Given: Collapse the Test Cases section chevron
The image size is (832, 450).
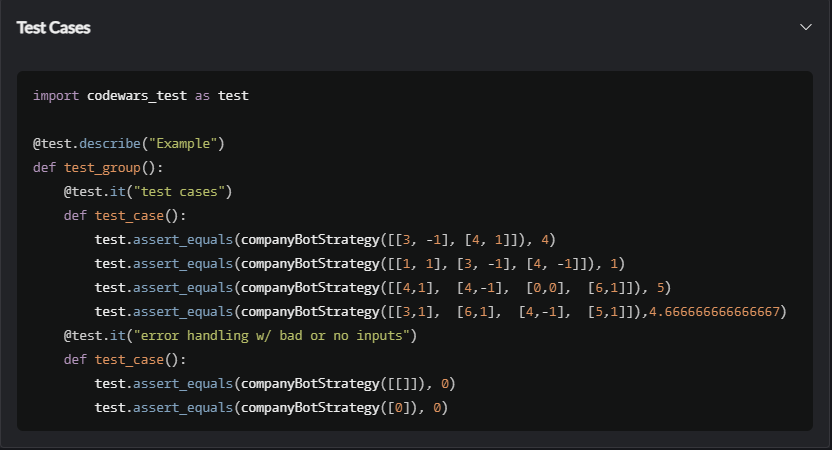Looking at the screenshot, I should pyautogui.click(x=805, y=27).
